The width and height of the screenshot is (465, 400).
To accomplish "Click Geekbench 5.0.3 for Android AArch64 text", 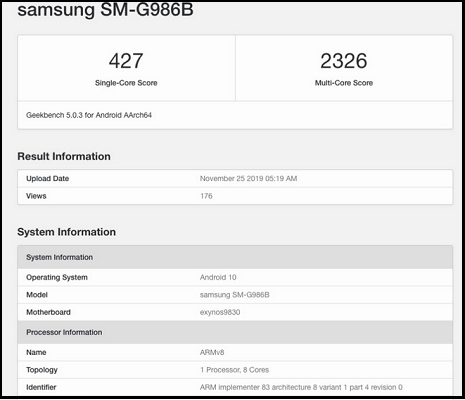I will click(89, 115).
